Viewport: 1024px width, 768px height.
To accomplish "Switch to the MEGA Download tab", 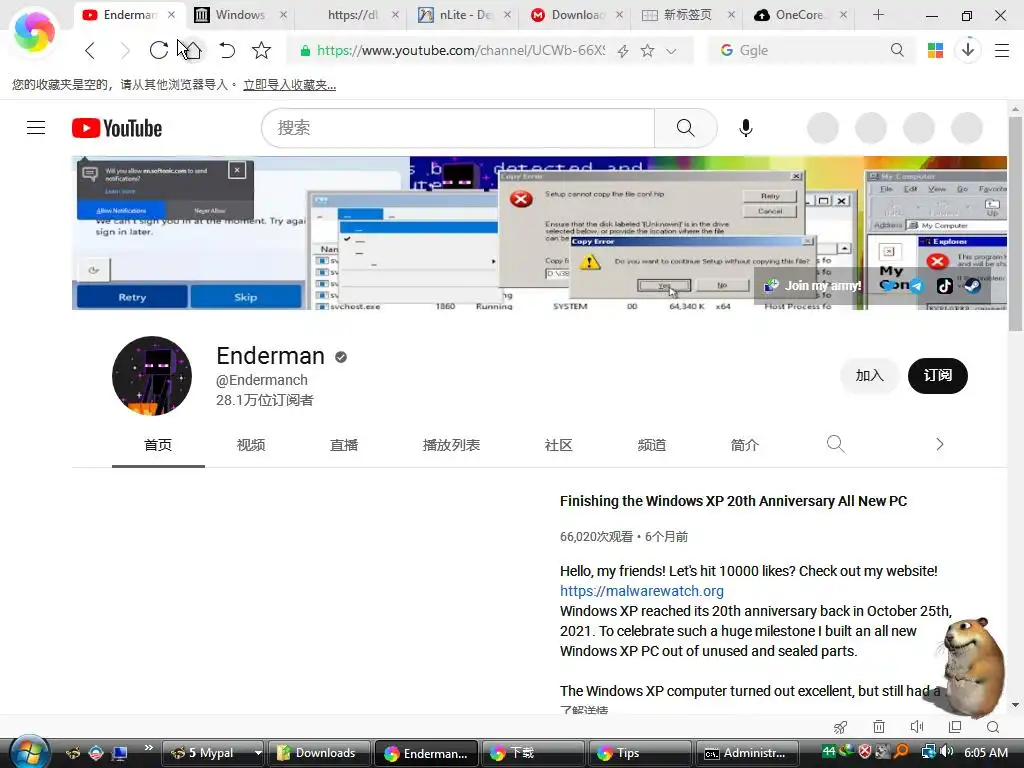I will pos(577,14).
